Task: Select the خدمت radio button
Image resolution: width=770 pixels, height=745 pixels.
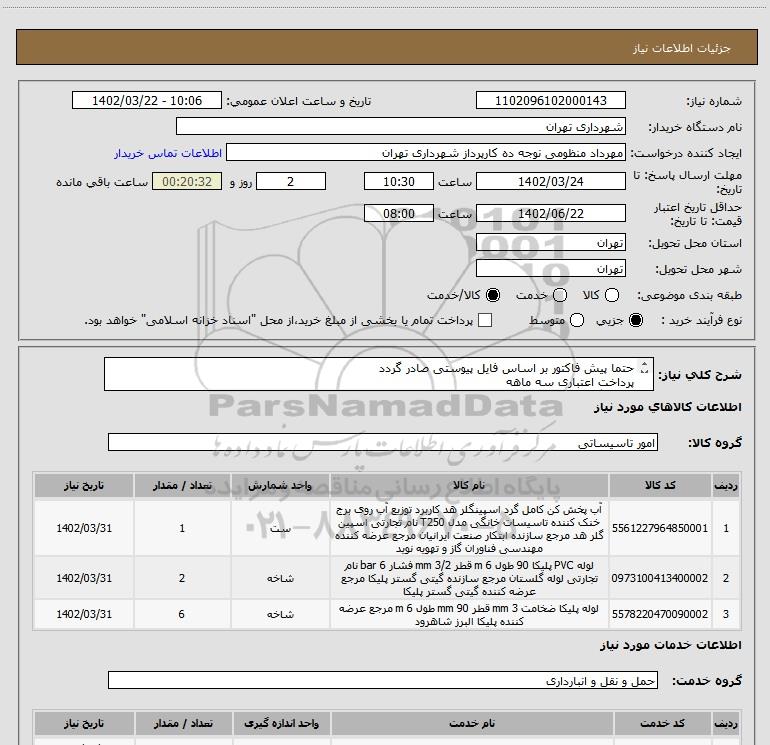Action: coord(560,295)
